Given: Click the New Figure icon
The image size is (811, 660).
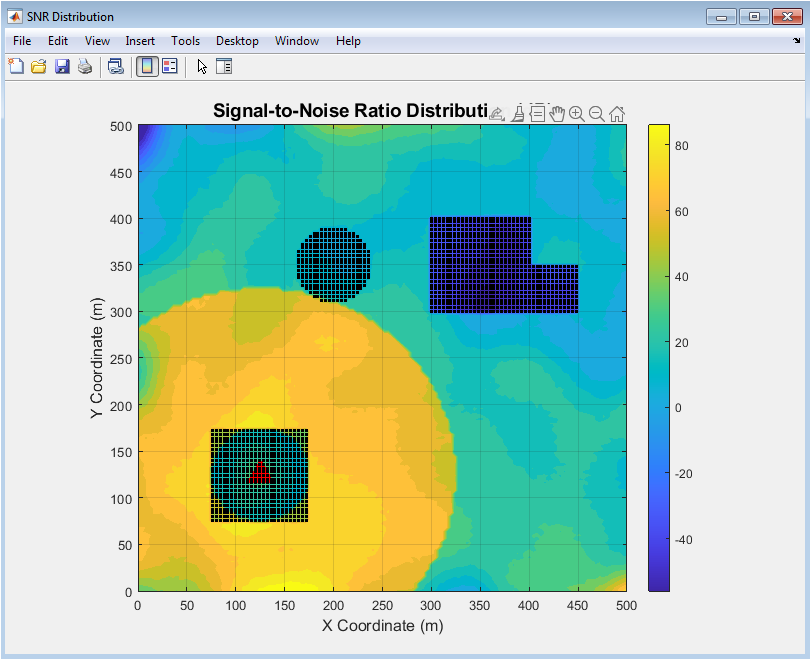Looking at the screenshot, I should coord(16,67).
